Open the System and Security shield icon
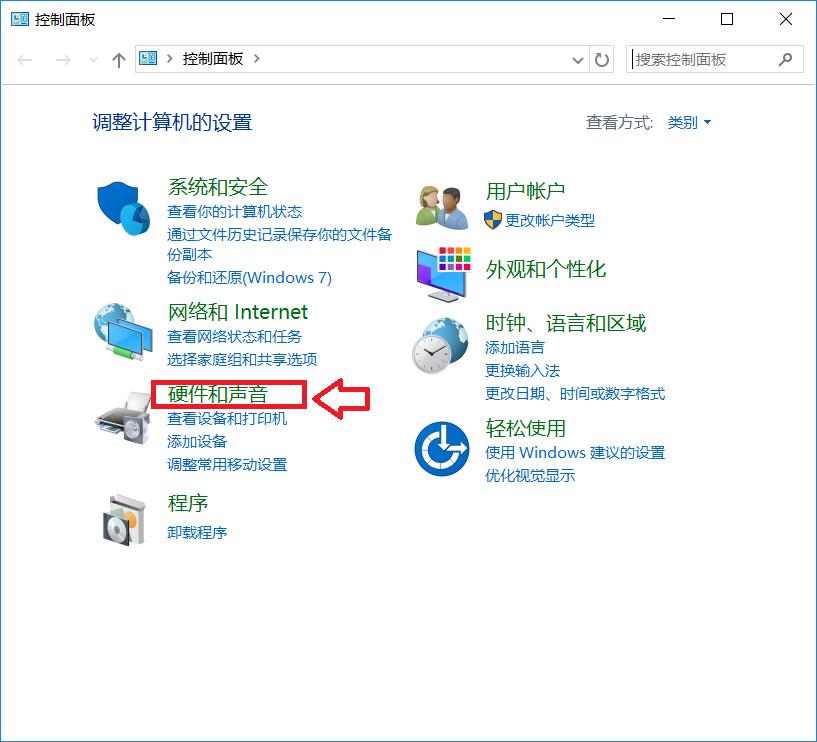 (122, 210)
